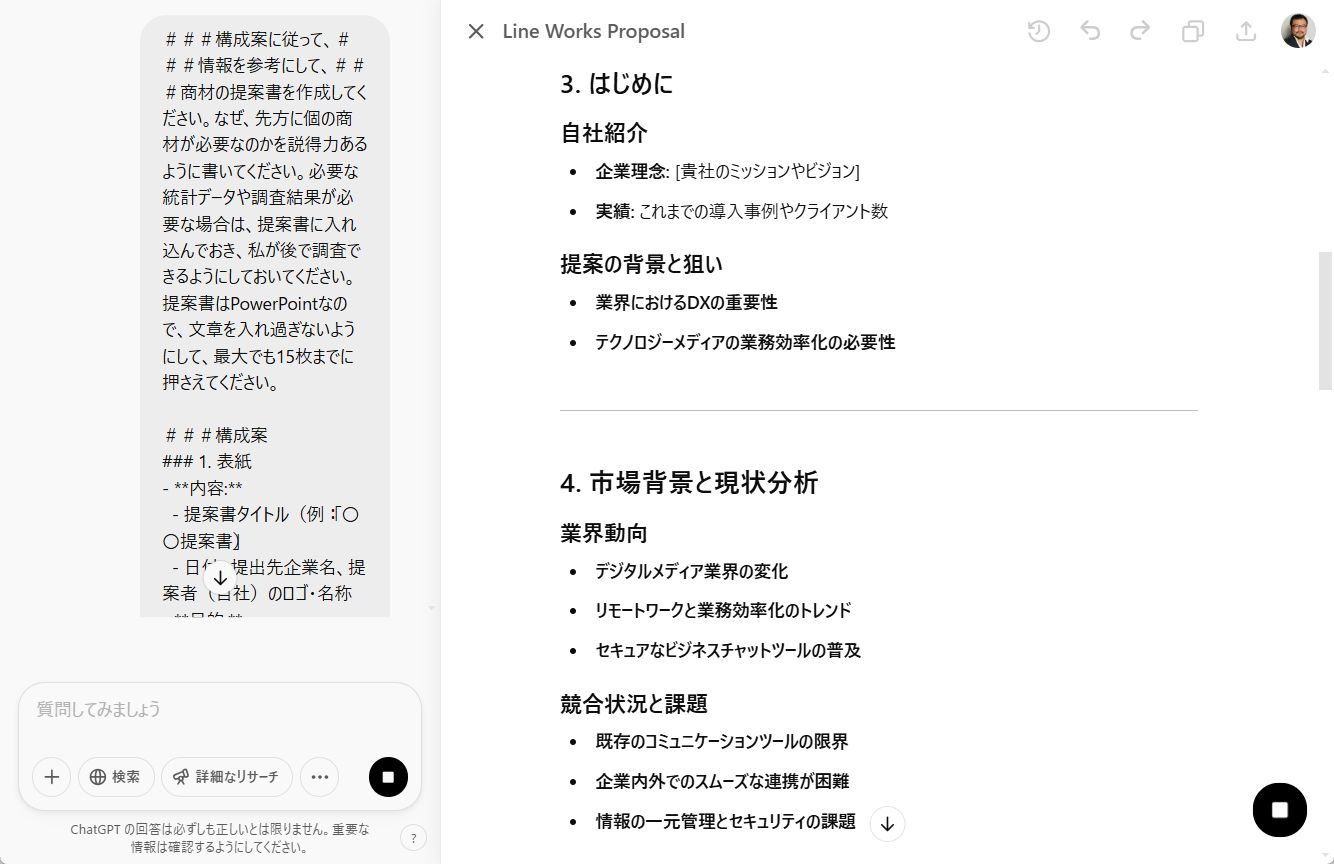Select the bullet 企業内外でのスムーズな連携が困難
Image resolution: width=1334 pixels, height=864 pixels.
pos(722,781)
